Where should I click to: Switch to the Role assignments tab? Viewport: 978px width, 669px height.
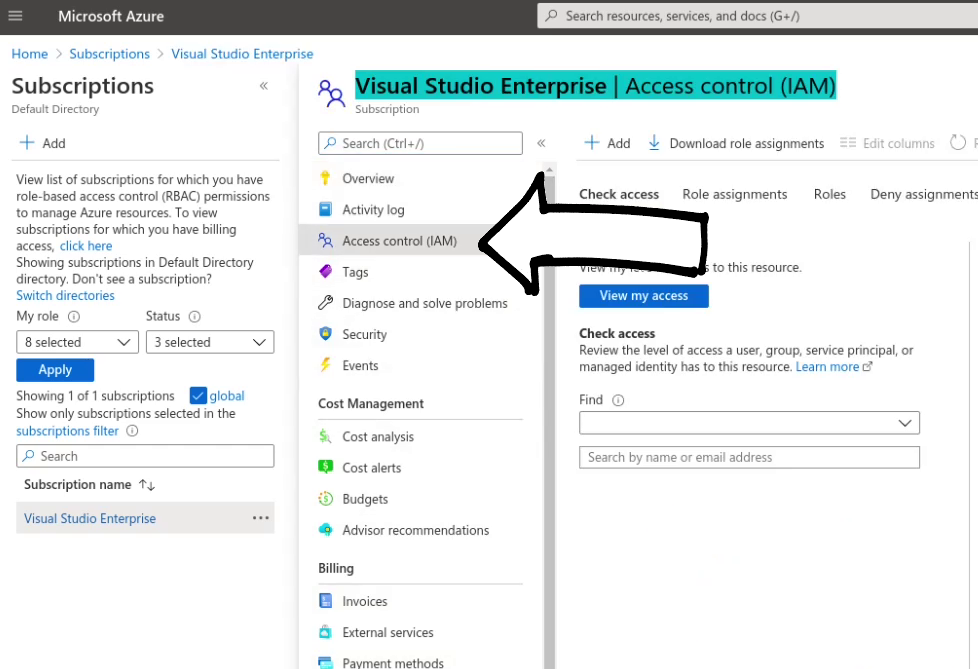[735, 195]
